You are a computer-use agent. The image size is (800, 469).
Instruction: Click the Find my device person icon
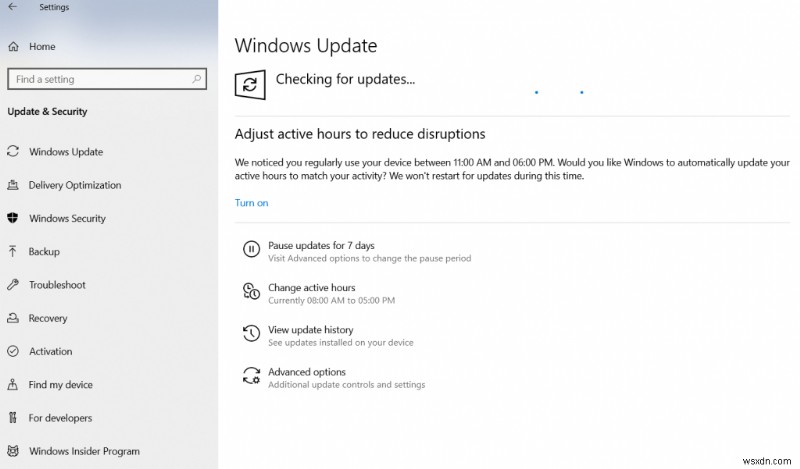tap(13, 384)
